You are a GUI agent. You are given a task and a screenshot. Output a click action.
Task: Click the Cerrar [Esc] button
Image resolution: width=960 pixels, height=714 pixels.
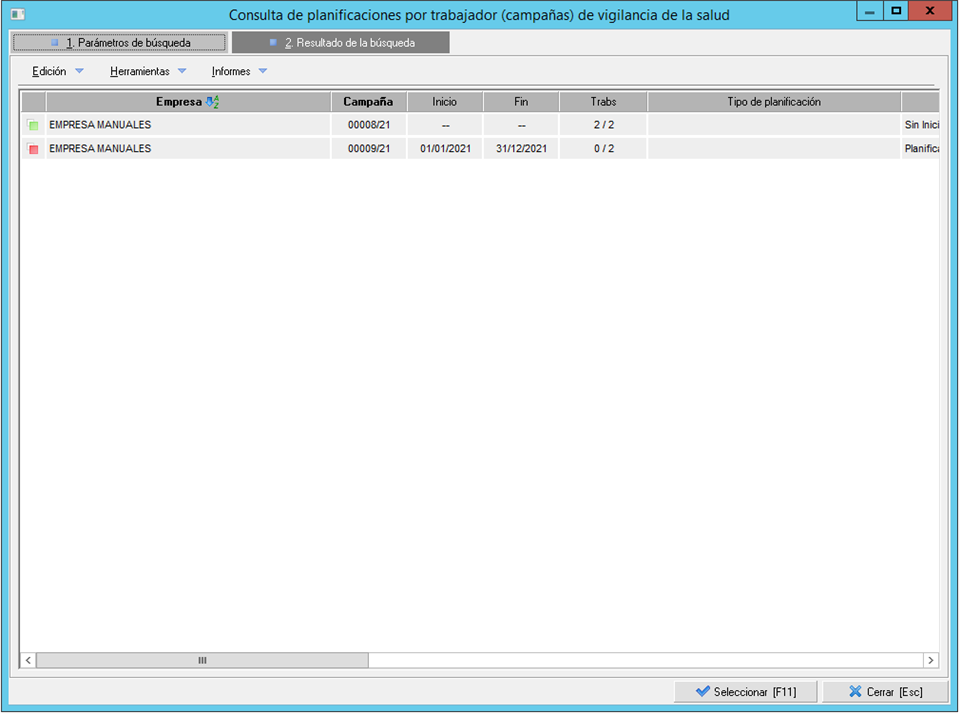click(x=885, y=692)
